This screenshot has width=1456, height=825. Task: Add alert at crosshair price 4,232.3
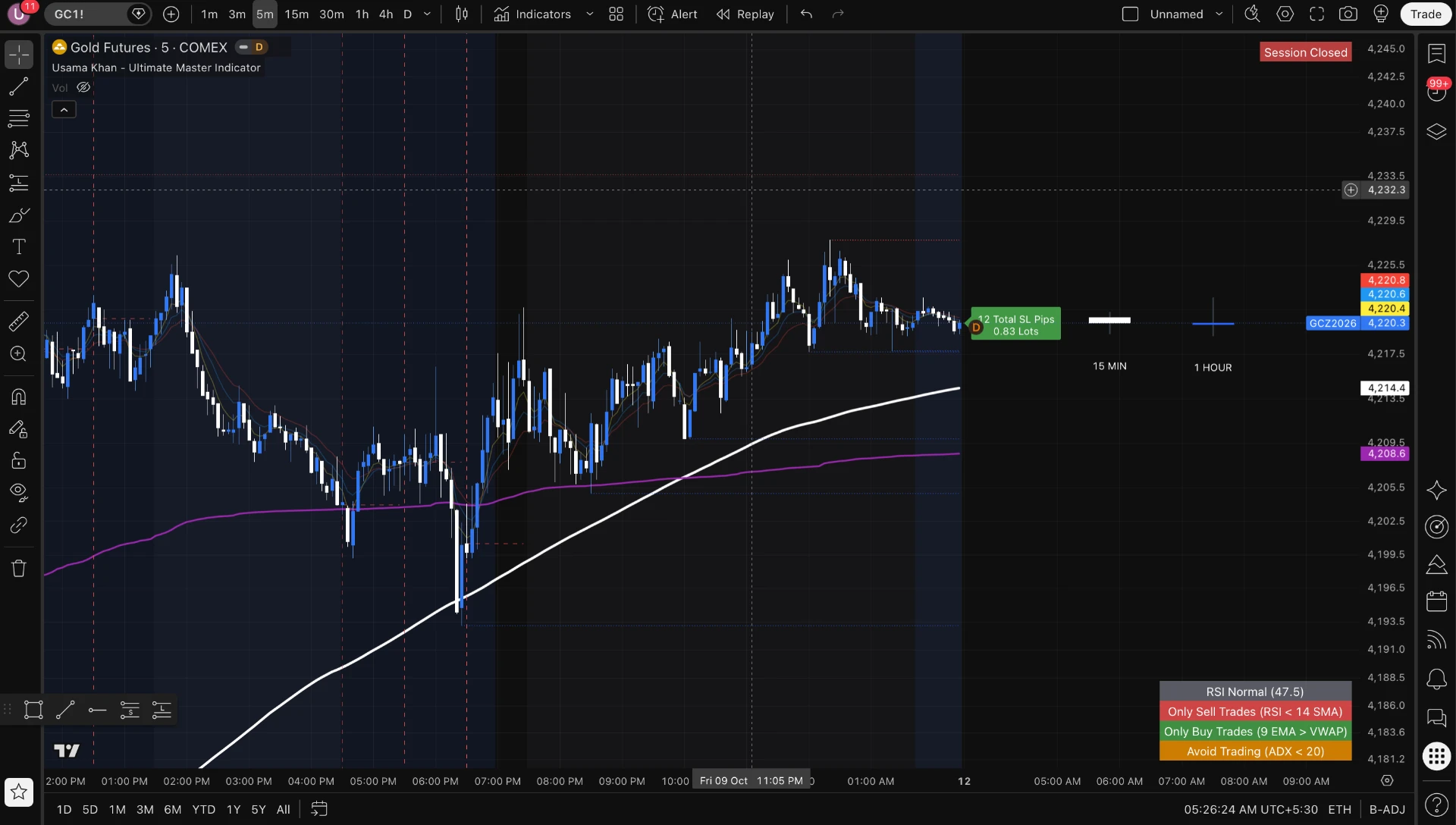pos(1351,190)
